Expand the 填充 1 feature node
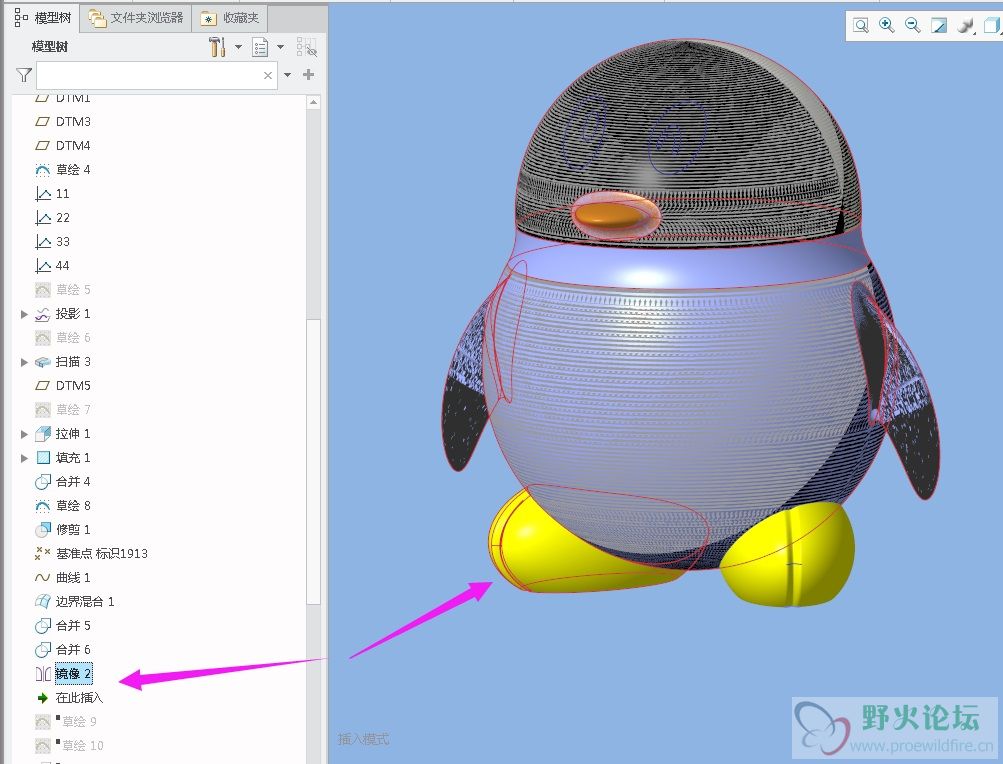This screenshot has width=1003, height=764. click(24, 458)
